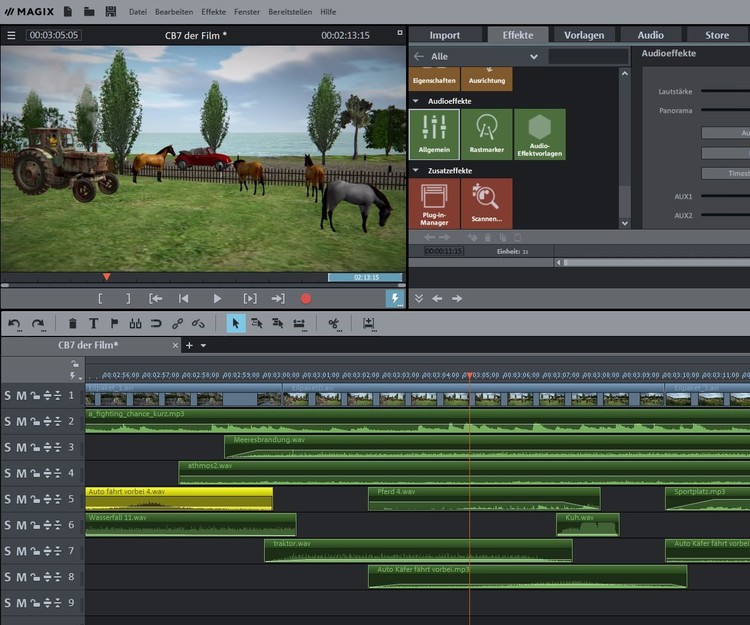Viewport: 750px width, 625px height.
Task: Solo track 7 with the S button
Action: click(x=7, y=551)
